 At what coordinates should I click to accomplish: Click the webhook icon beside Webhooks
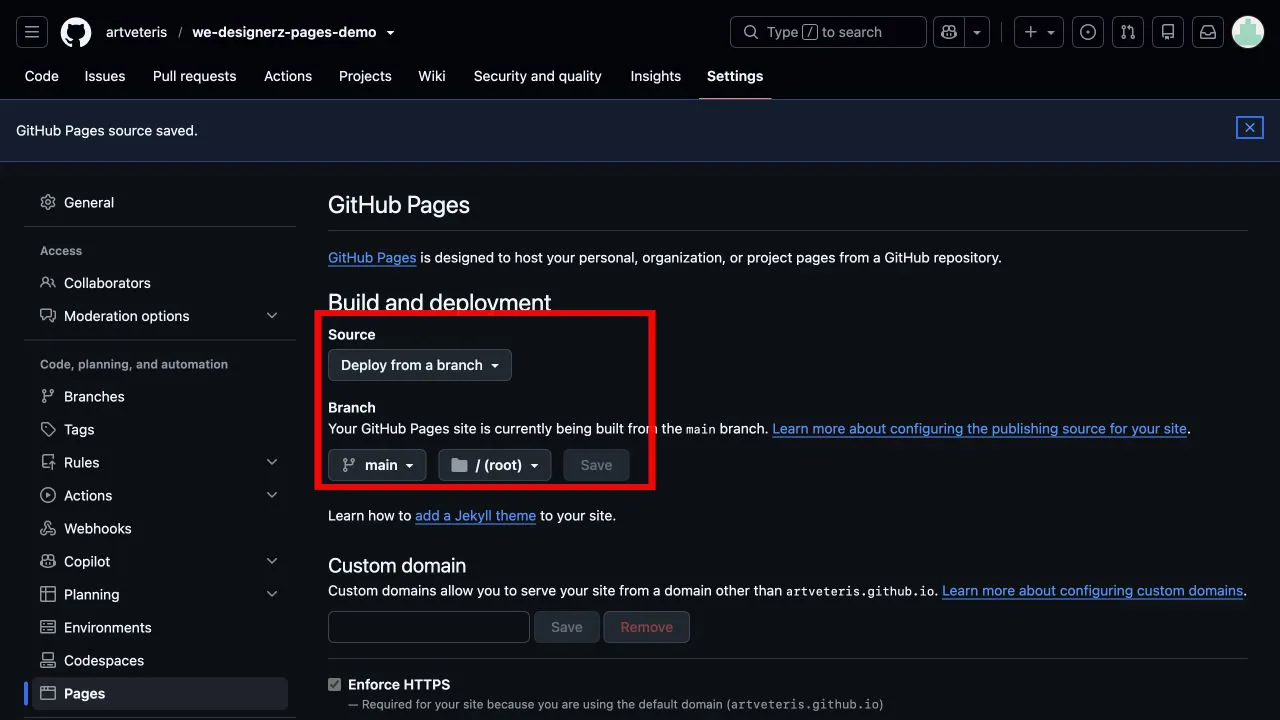coord(48,528)
